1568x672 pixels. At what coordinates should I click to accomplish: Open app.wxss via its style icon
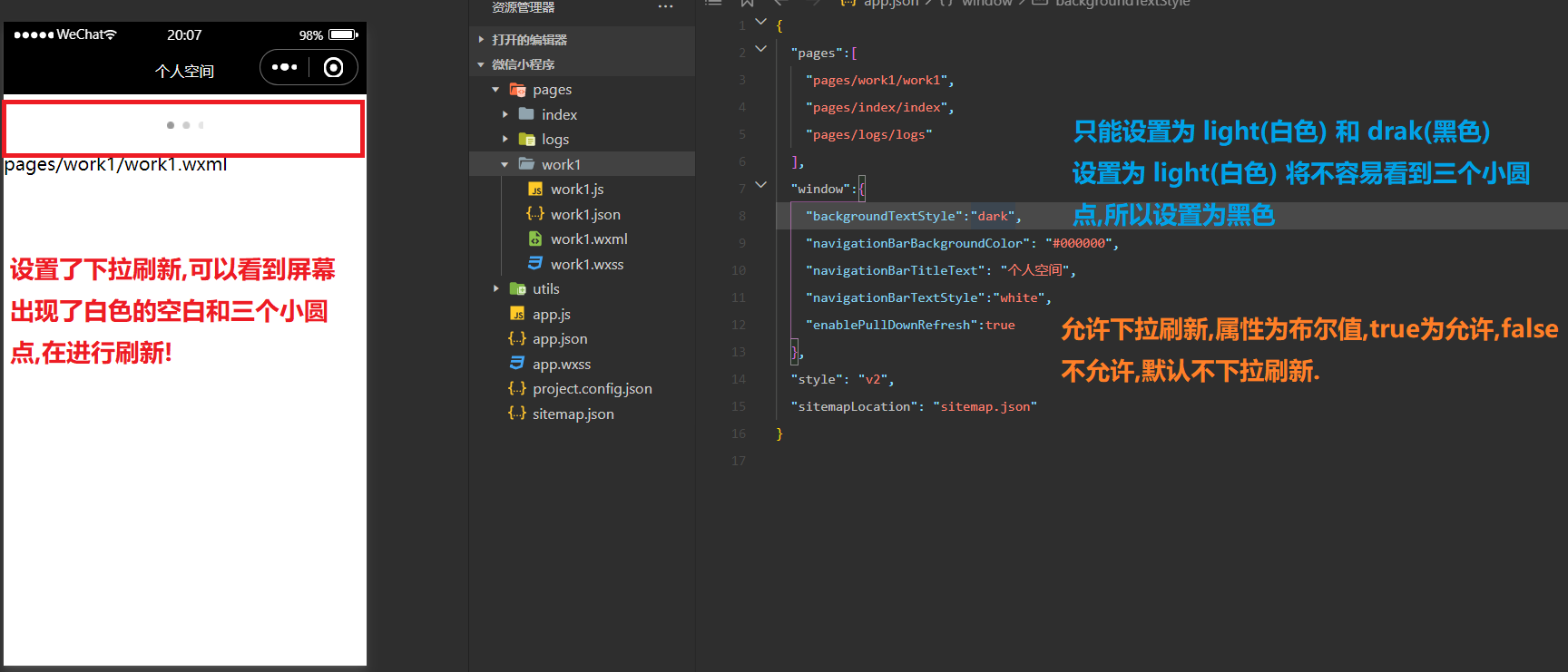[517, 364]
